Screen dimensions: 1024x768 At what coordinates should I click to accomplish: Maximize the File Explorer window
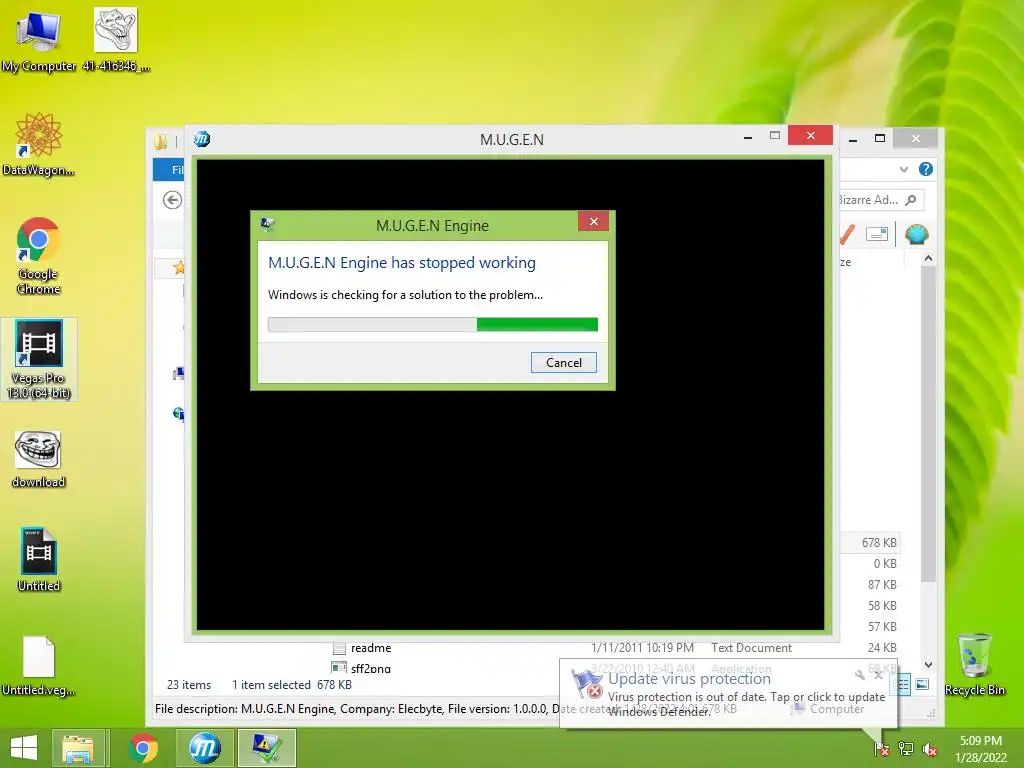coord(880,138)
